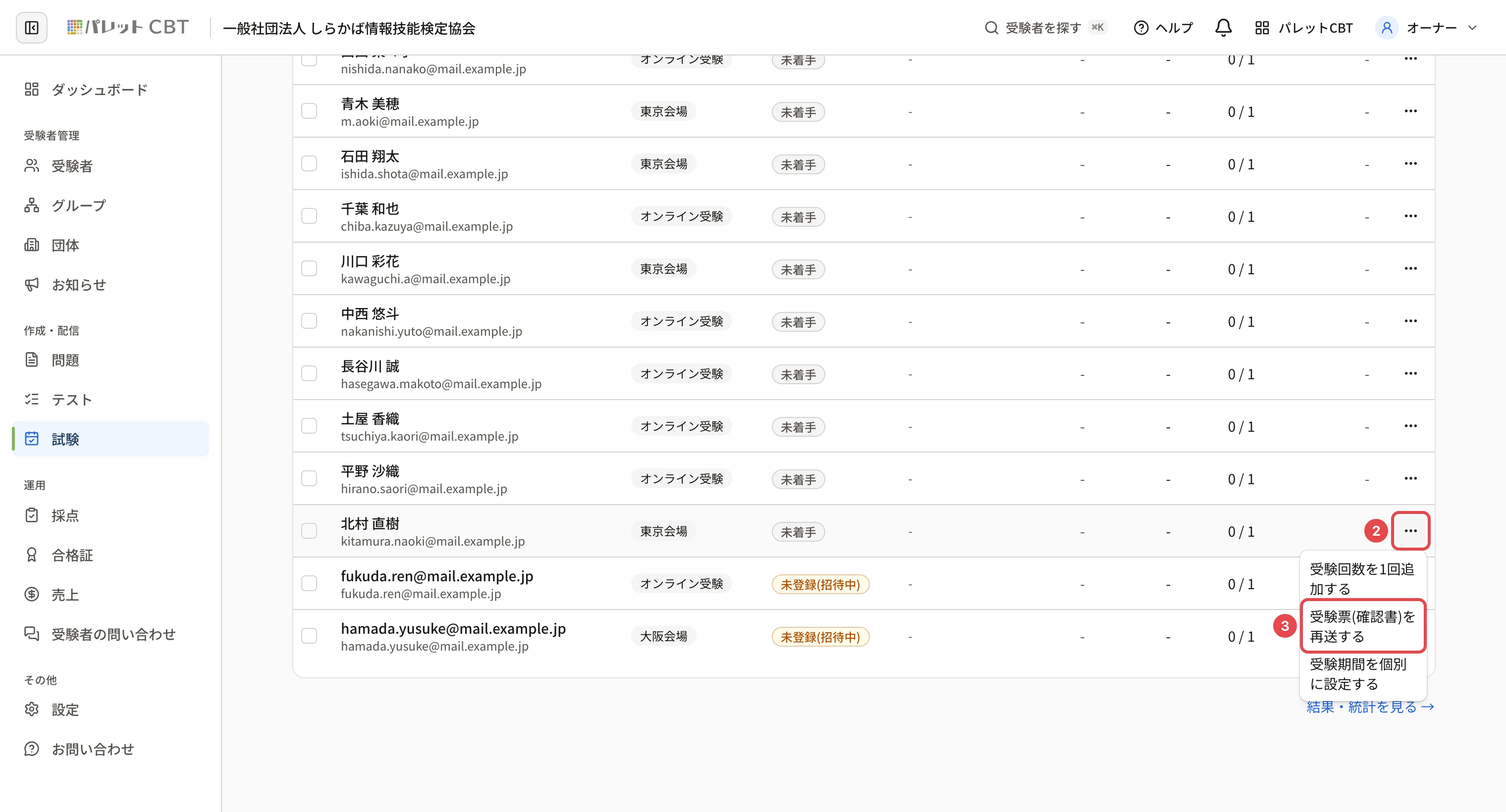Open the ヘルプ help menu
The image size is (1506, 812).
(1163, 27)
